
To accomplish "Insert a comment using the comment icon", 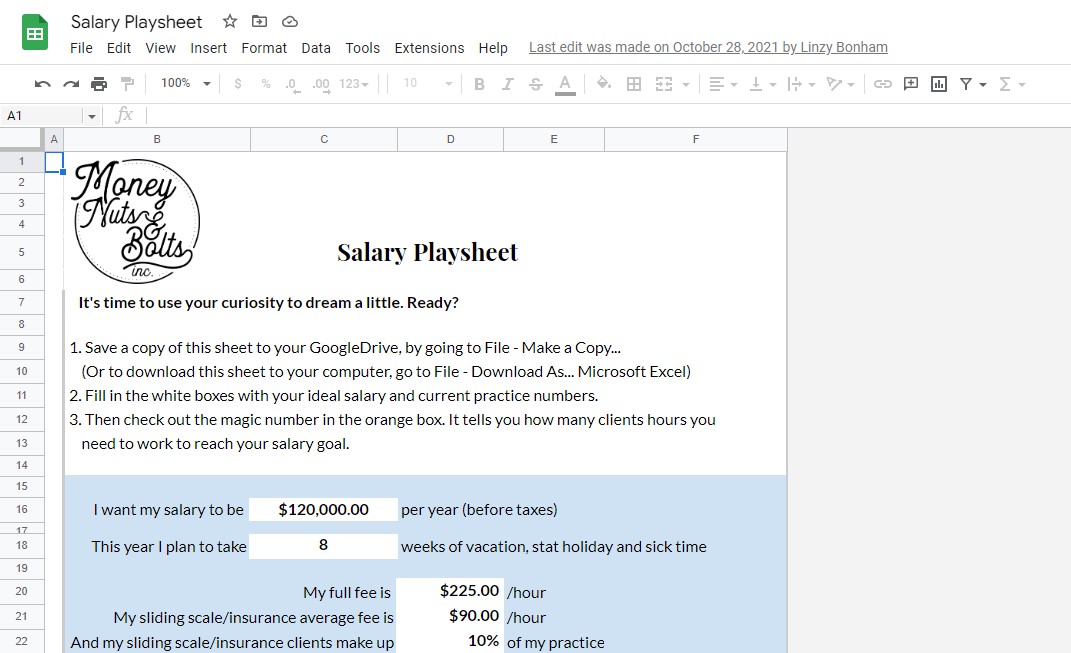I will [910, 83].
